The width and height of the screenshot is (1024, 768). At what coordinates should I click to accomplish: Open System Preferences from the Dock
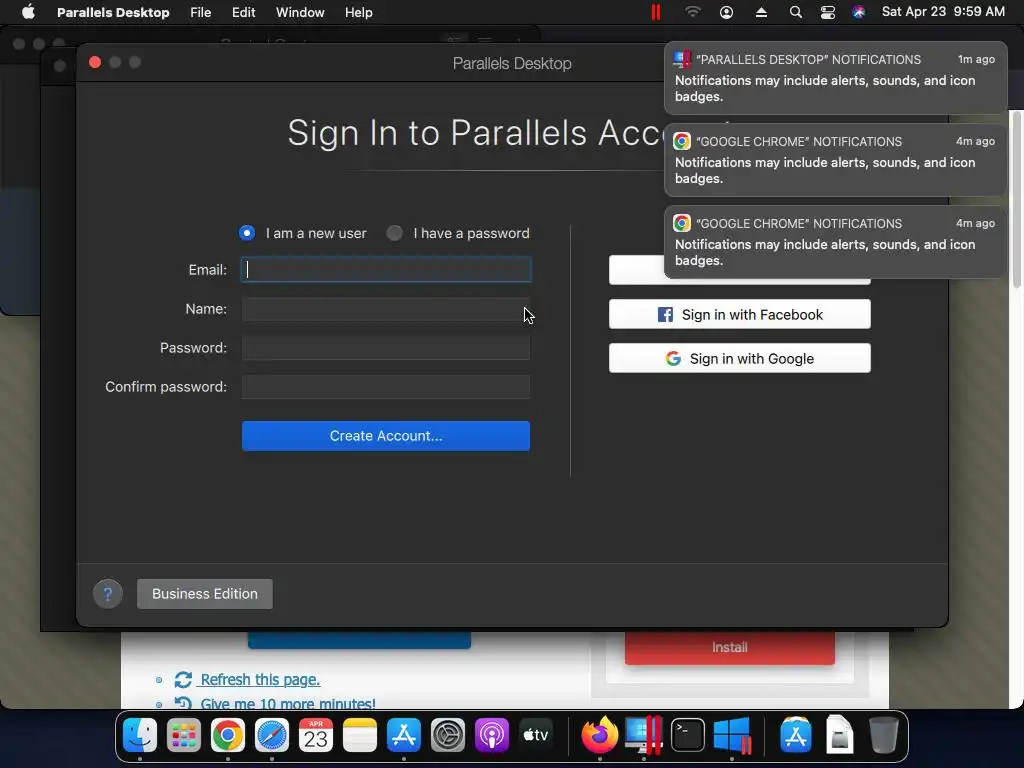click(x=447, y=735)
